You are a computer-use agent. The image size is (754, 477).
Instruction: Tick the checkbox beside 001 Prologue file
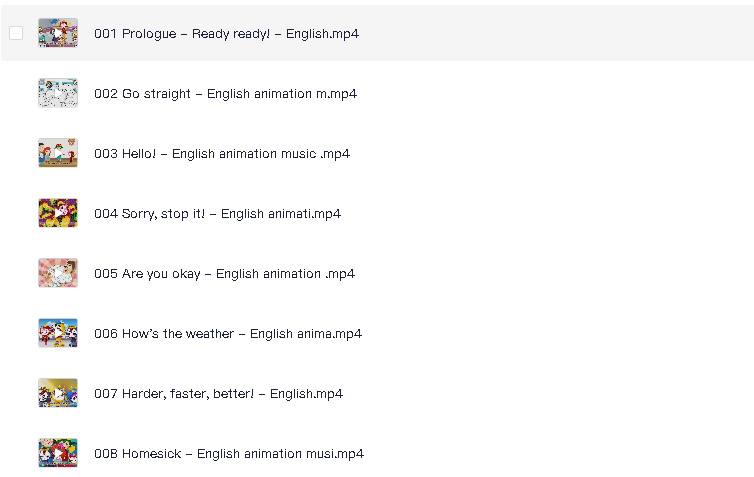pyautogui.click(x=16, y=33)
